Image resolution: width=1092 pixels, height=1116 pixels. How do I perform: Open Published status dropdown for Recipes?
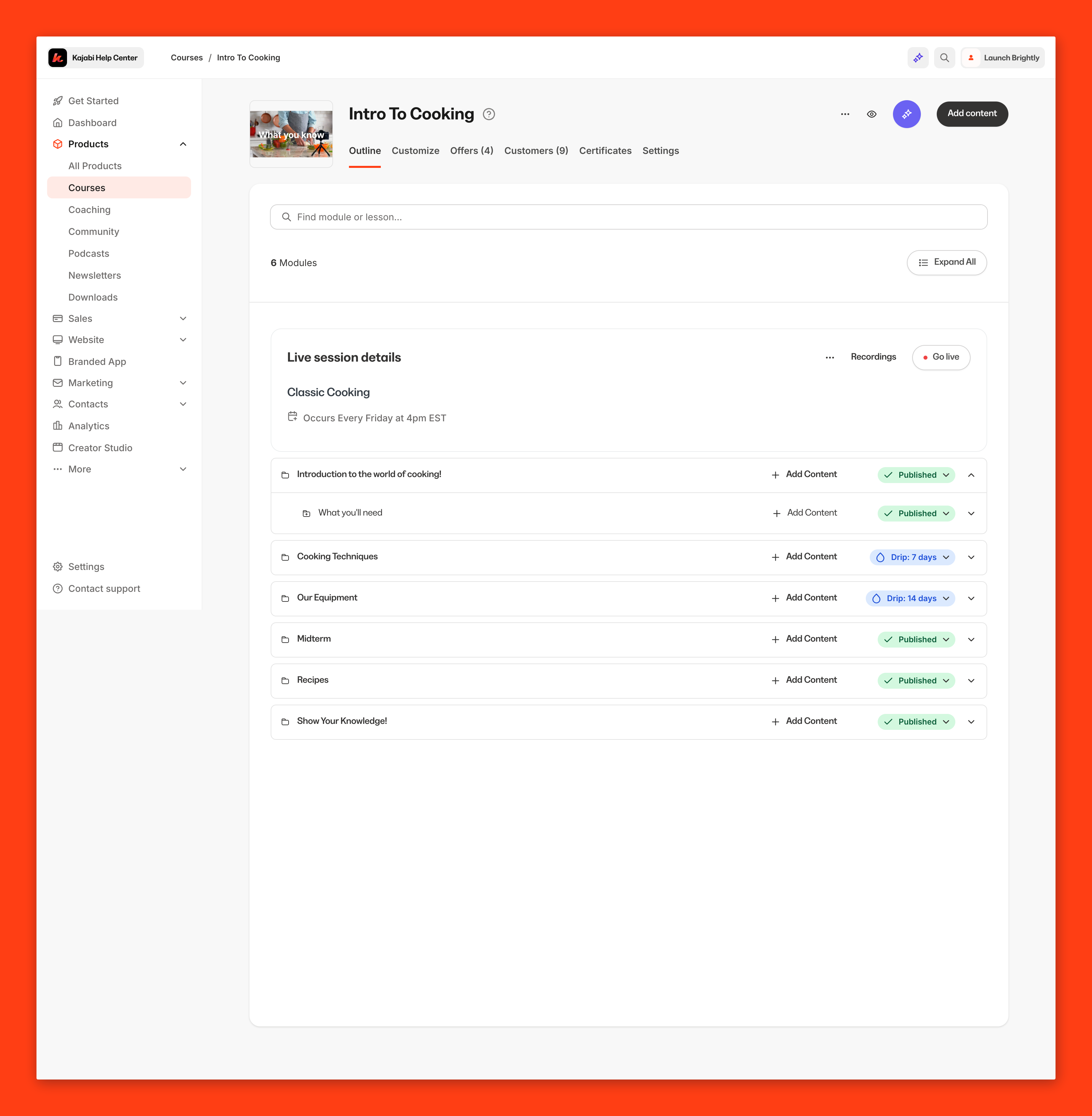(x=916, y=681)
